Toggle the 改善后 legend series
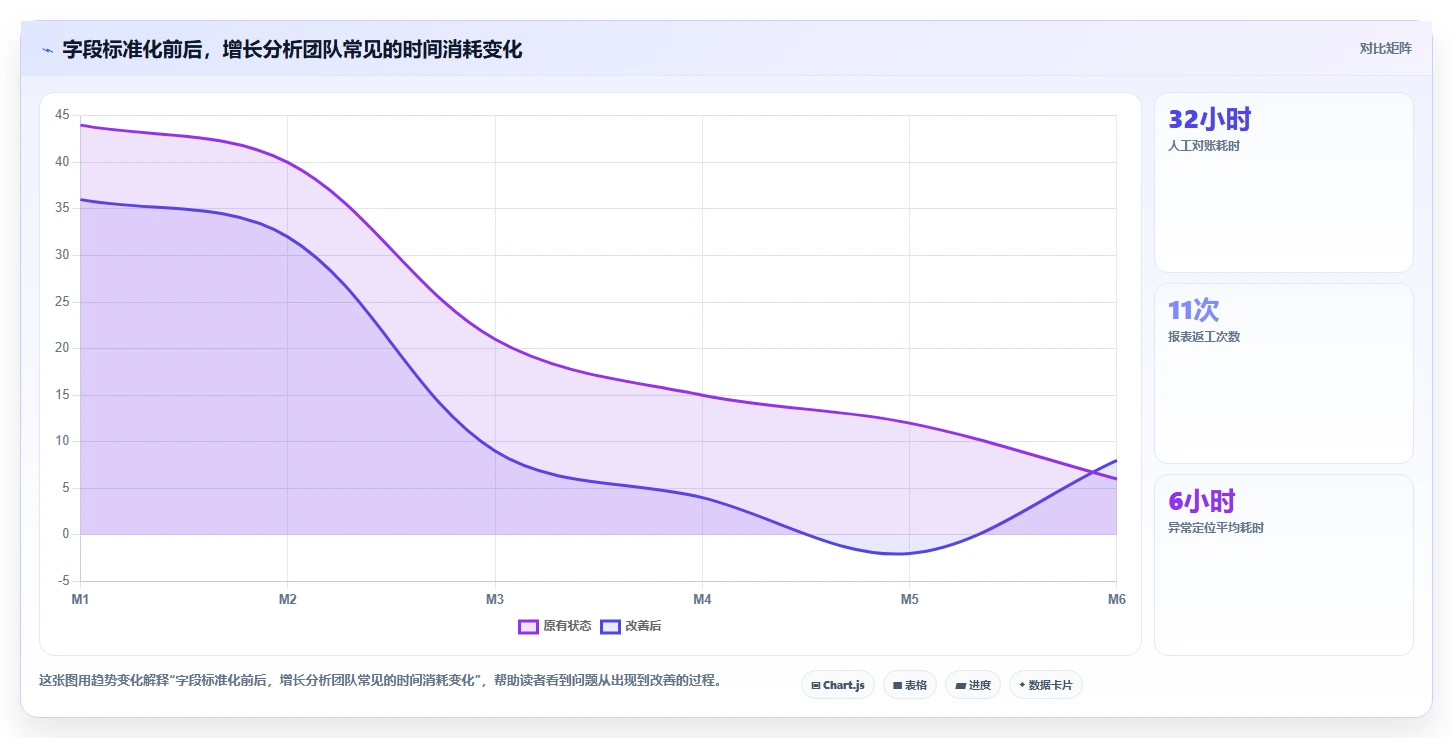Screen dimensions: 1453x738 (x=631, y=626)
